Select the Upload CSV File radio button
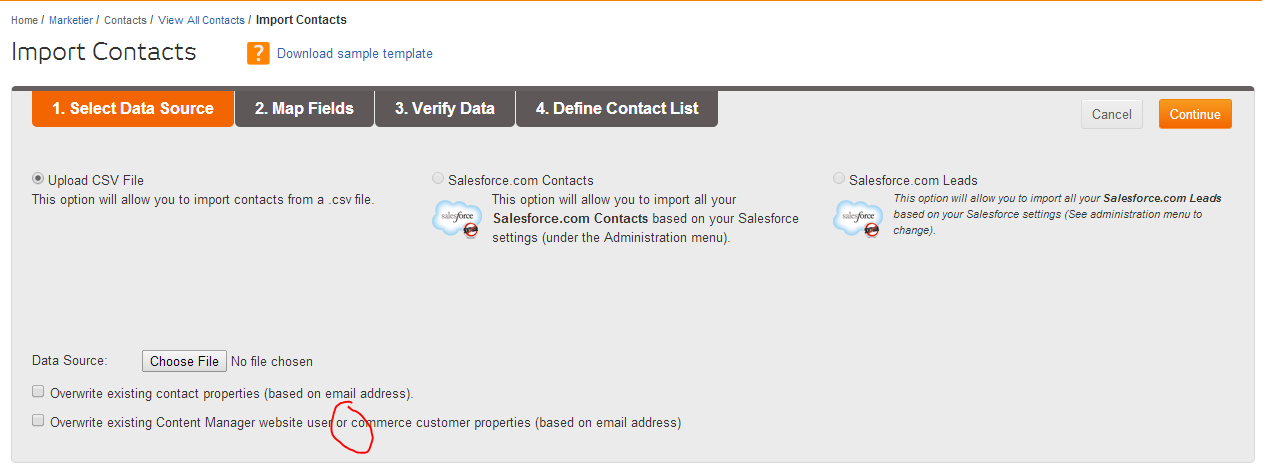 pos(38,179)
